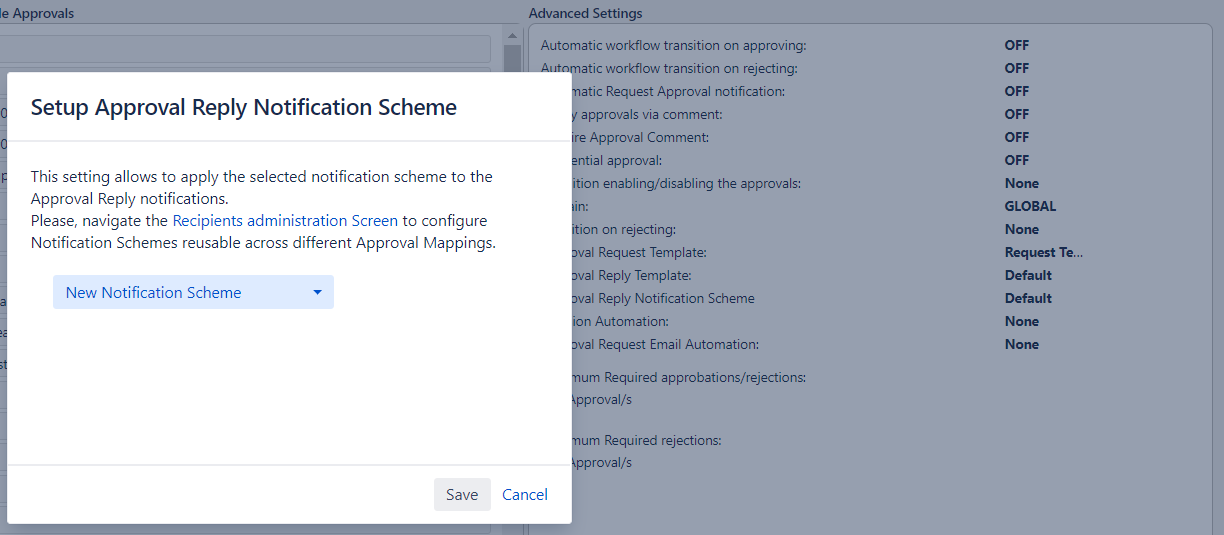
Task: Cancel the notification scheme setup dialog
Action: coord(525,494)
